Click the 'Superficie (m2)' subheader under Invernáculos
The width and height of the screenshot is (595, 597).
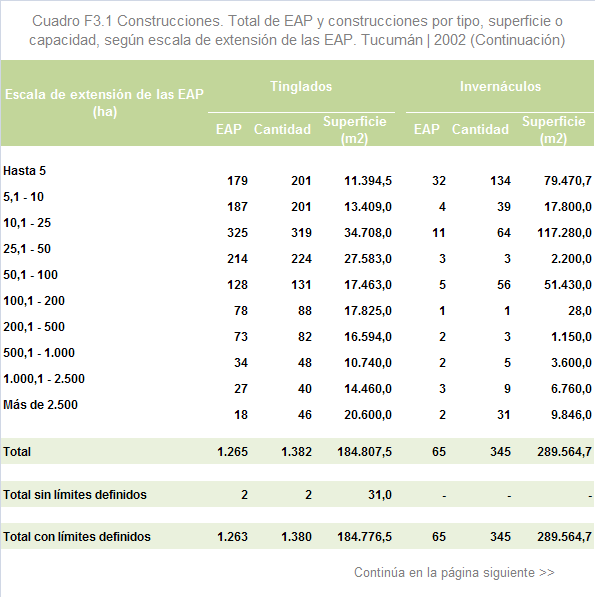554,130
